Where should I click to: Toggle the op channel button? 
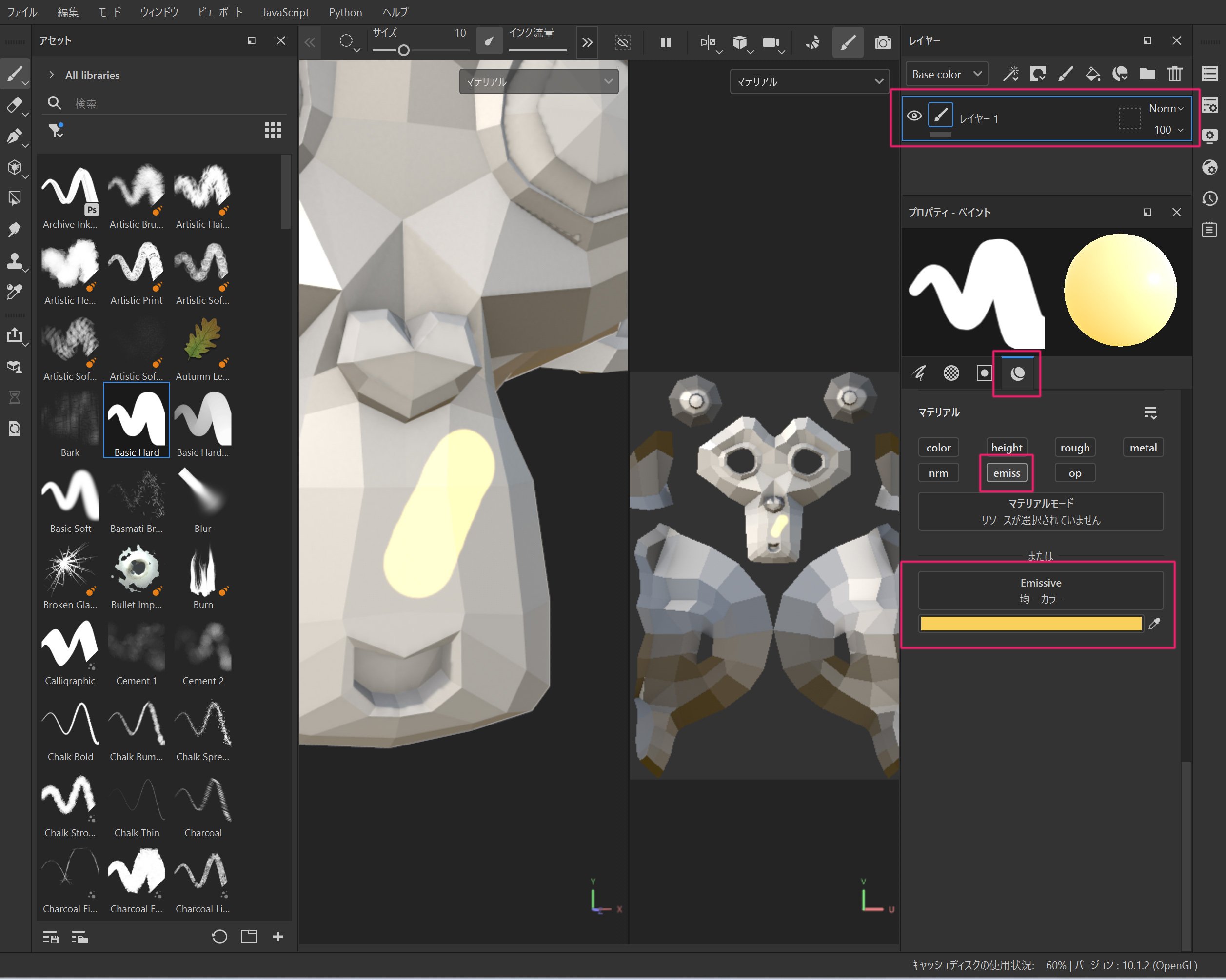pyautogui.click(x=1075, y=473)
